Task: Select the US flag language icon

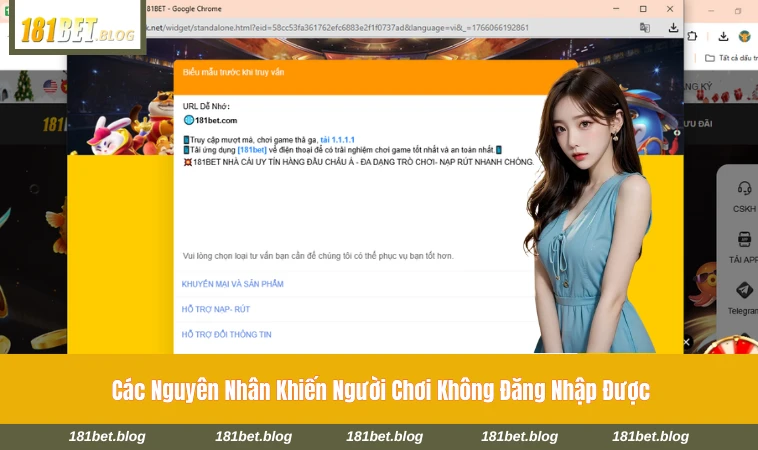Action: click(x=50, y=86)
